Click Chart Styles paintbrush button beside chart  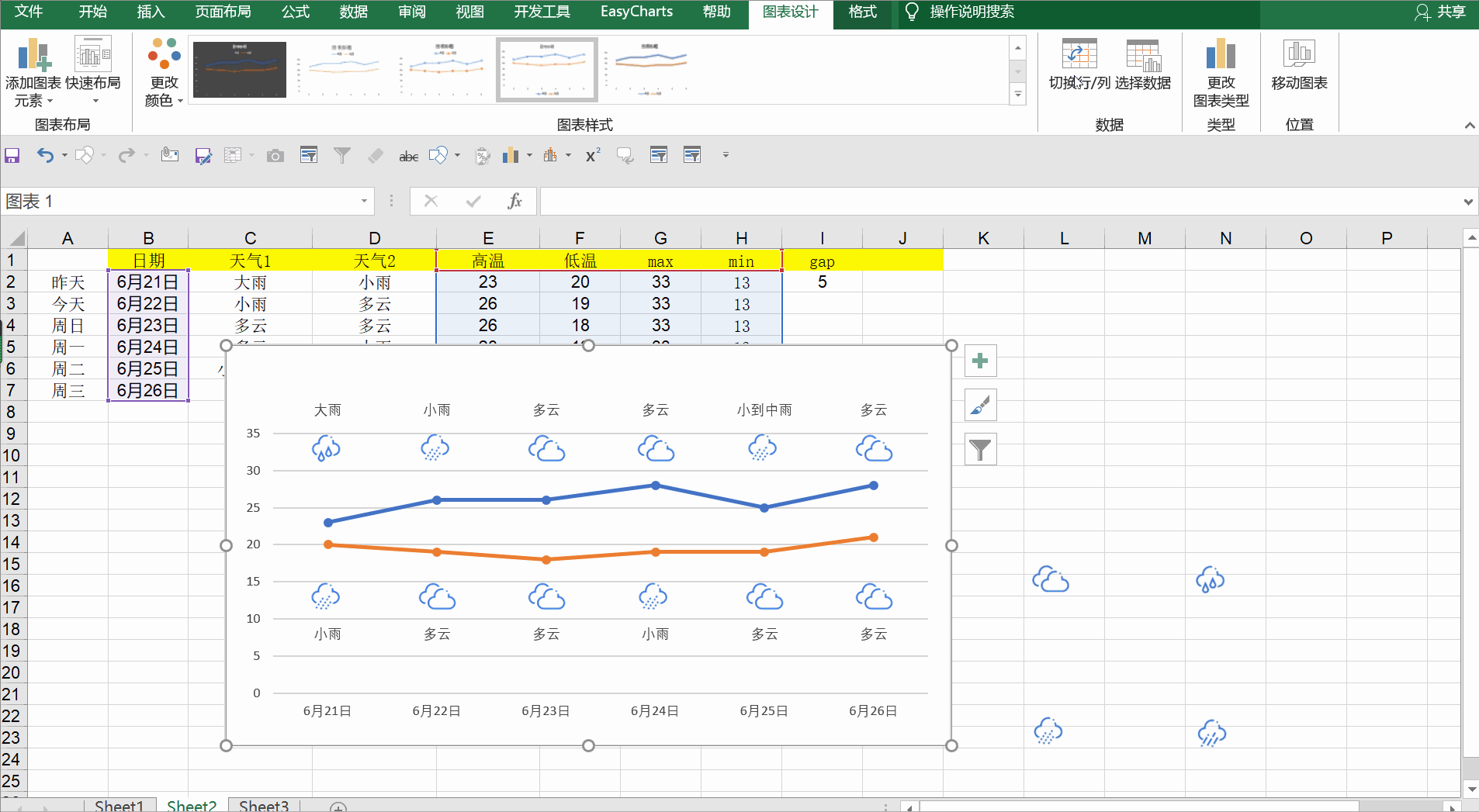point(980,405)
